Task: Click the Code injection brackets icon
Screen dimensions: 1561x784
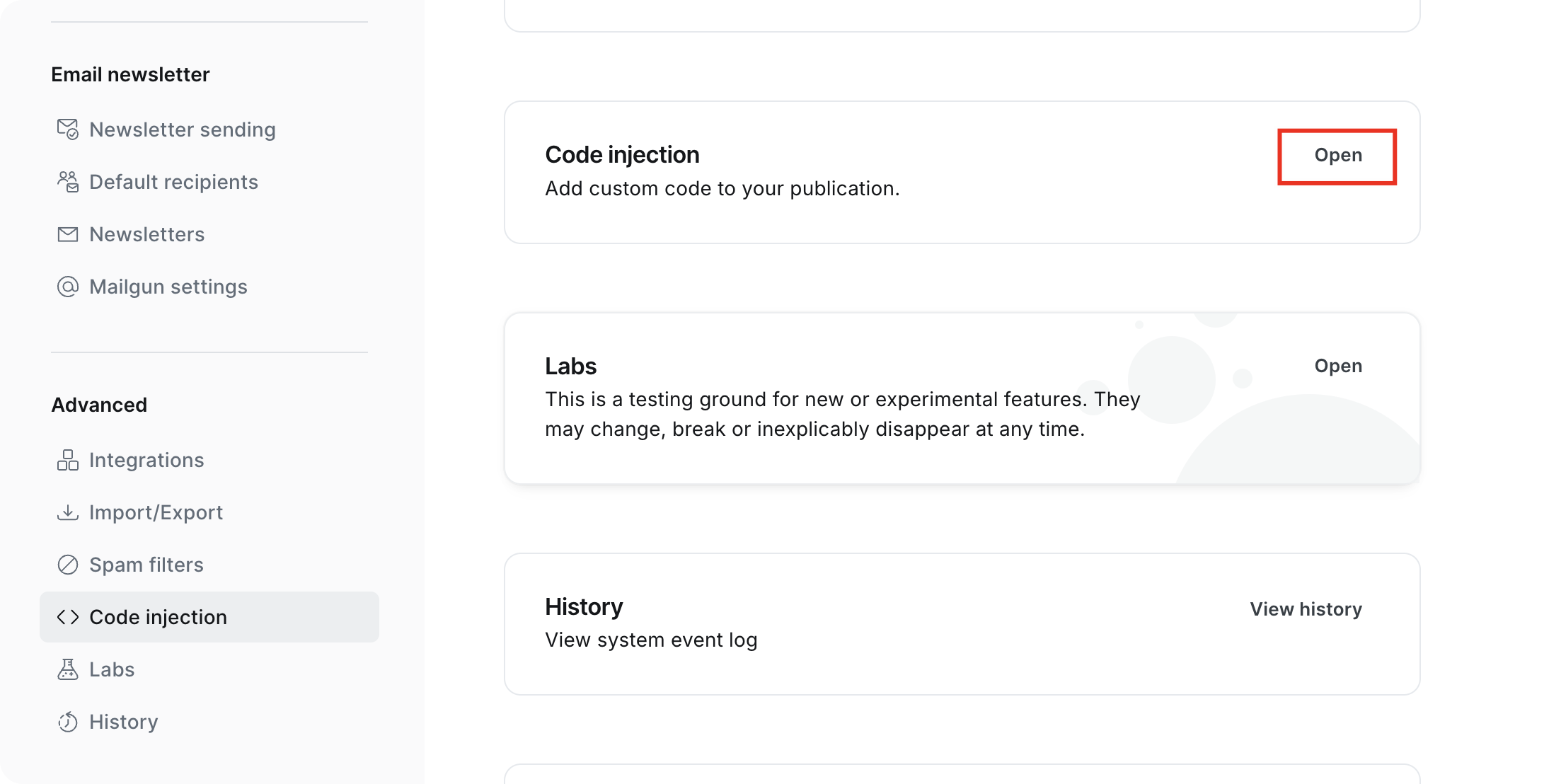Action: tap(68, 617)
